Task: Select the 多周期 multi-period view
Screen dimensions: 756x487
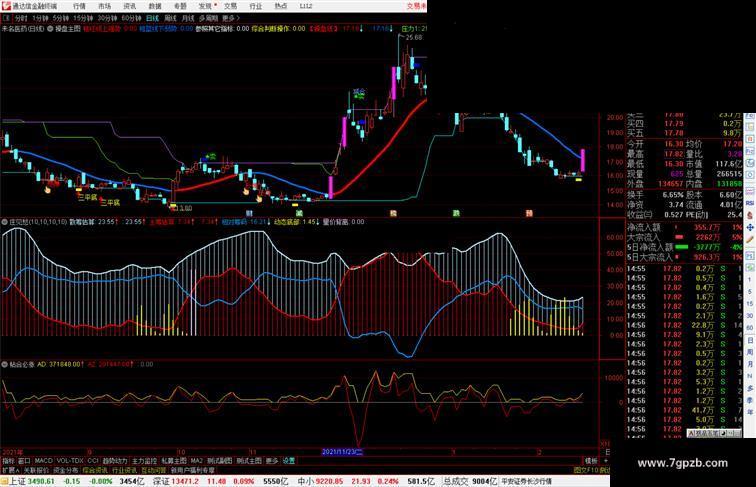Action: [208, 18]
